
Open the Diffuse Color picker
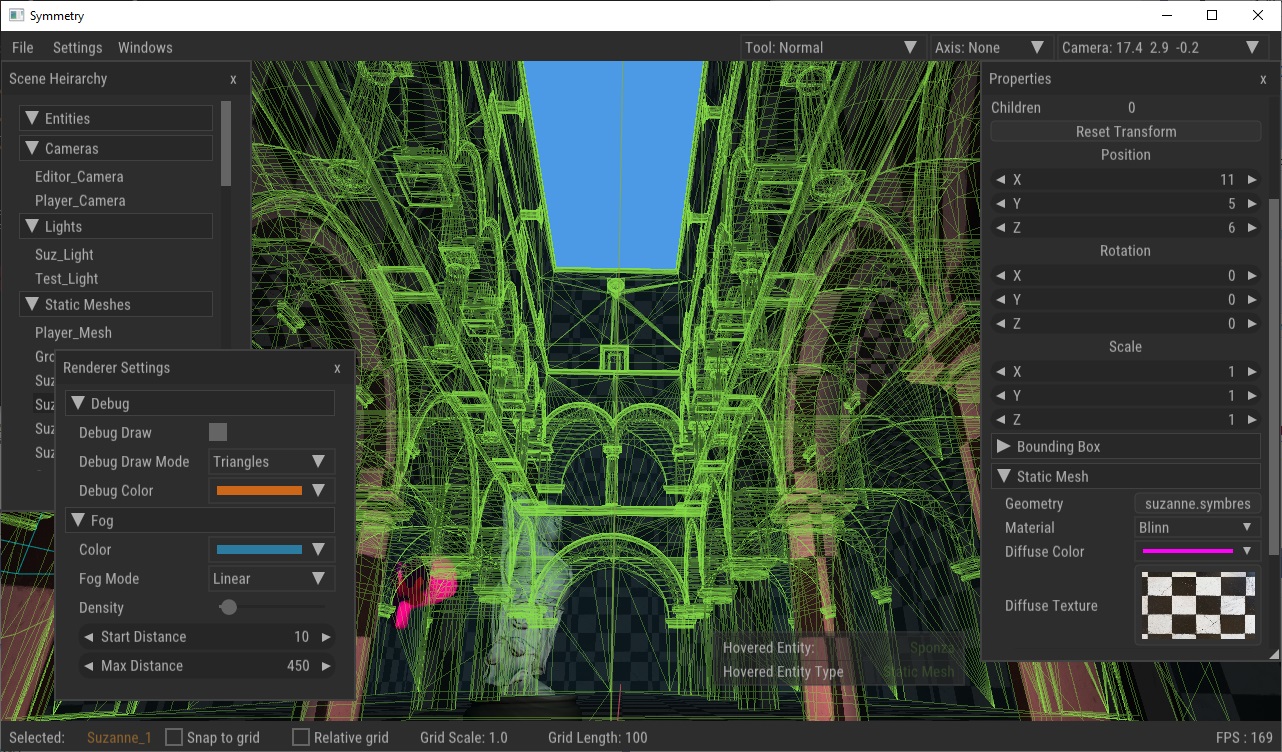(1198, 551)
